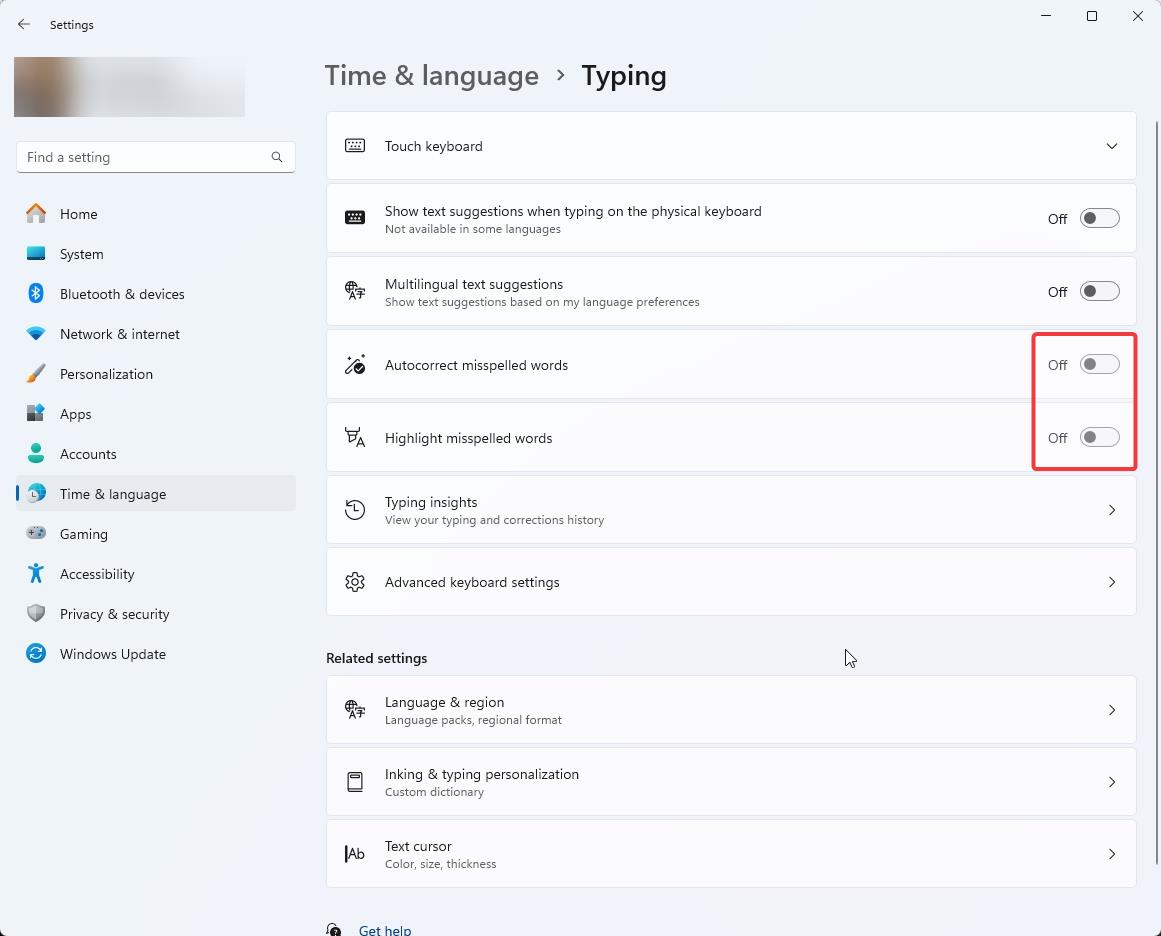Turn on Multilingual text suggestions toggle
The width and height of the screenshot is (1161, 936).
[x=1100, y=291]
